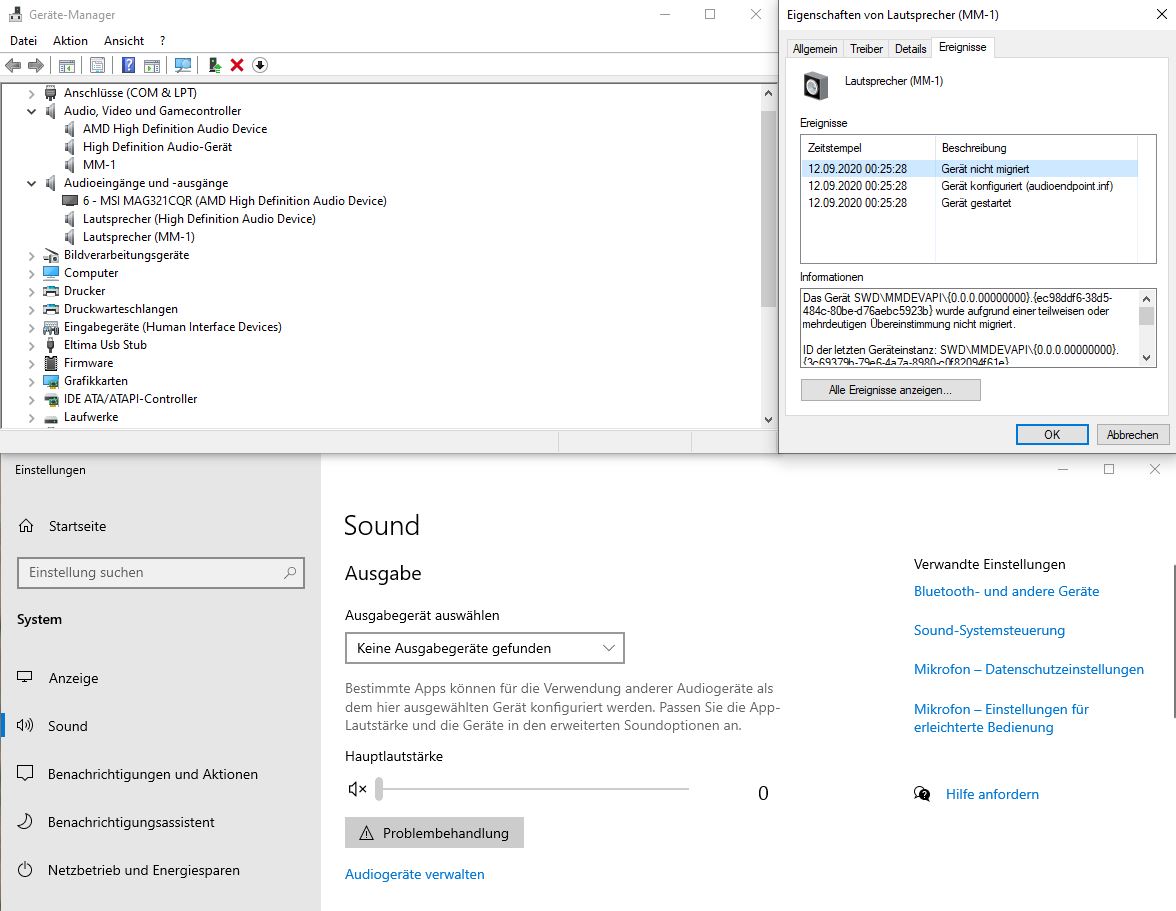Click the Hauptlautstärke slider handle
Screen dimensions: 1176x911
(380, 789)
